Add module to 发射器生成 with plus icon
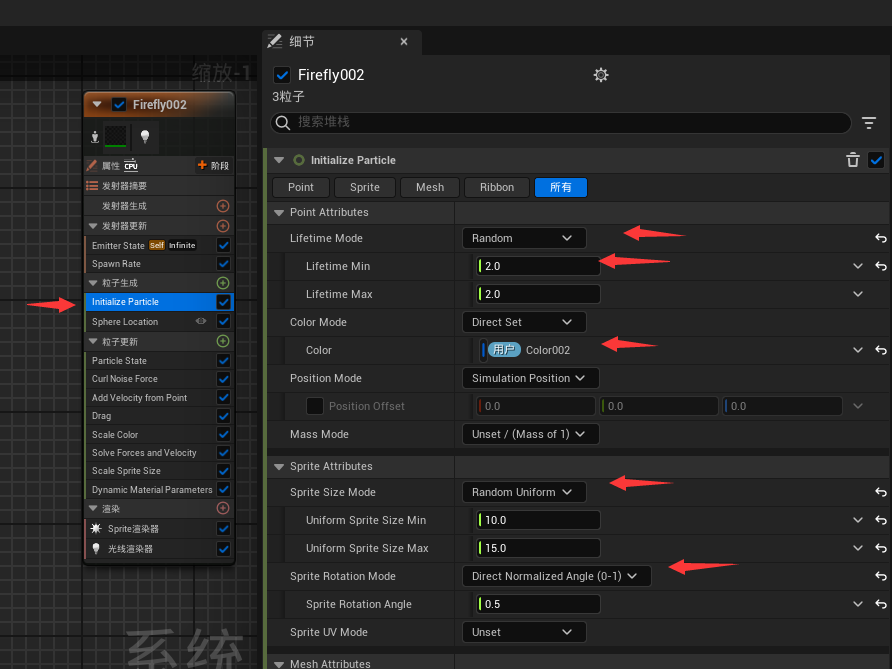 pos(223,206)
